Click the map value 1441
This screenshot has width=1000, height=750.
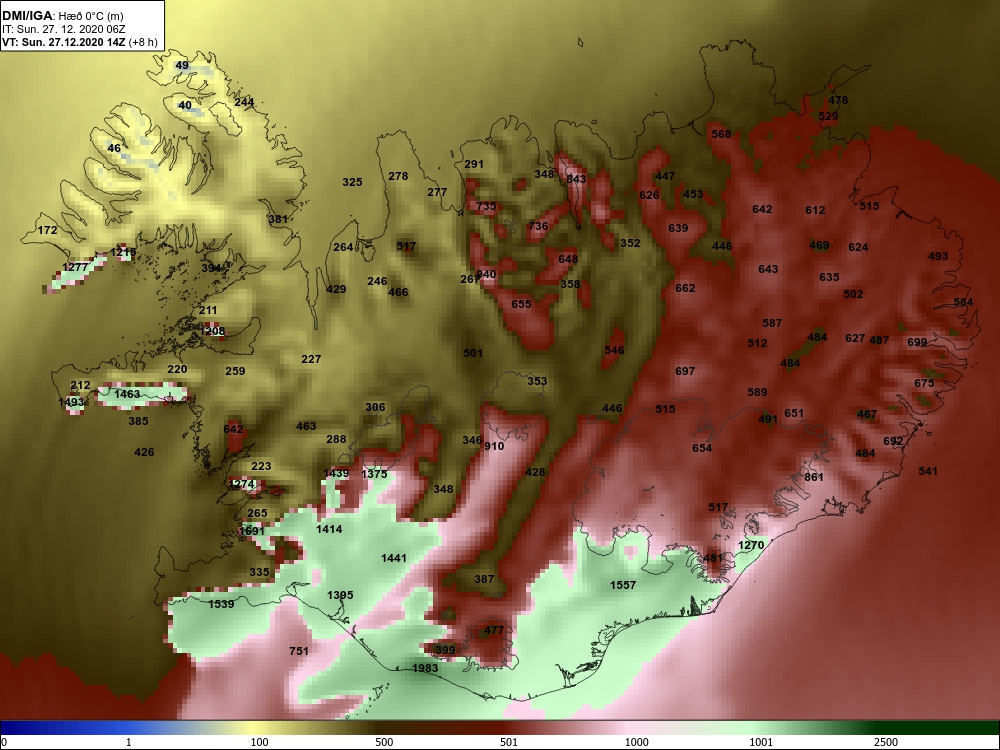393,558
